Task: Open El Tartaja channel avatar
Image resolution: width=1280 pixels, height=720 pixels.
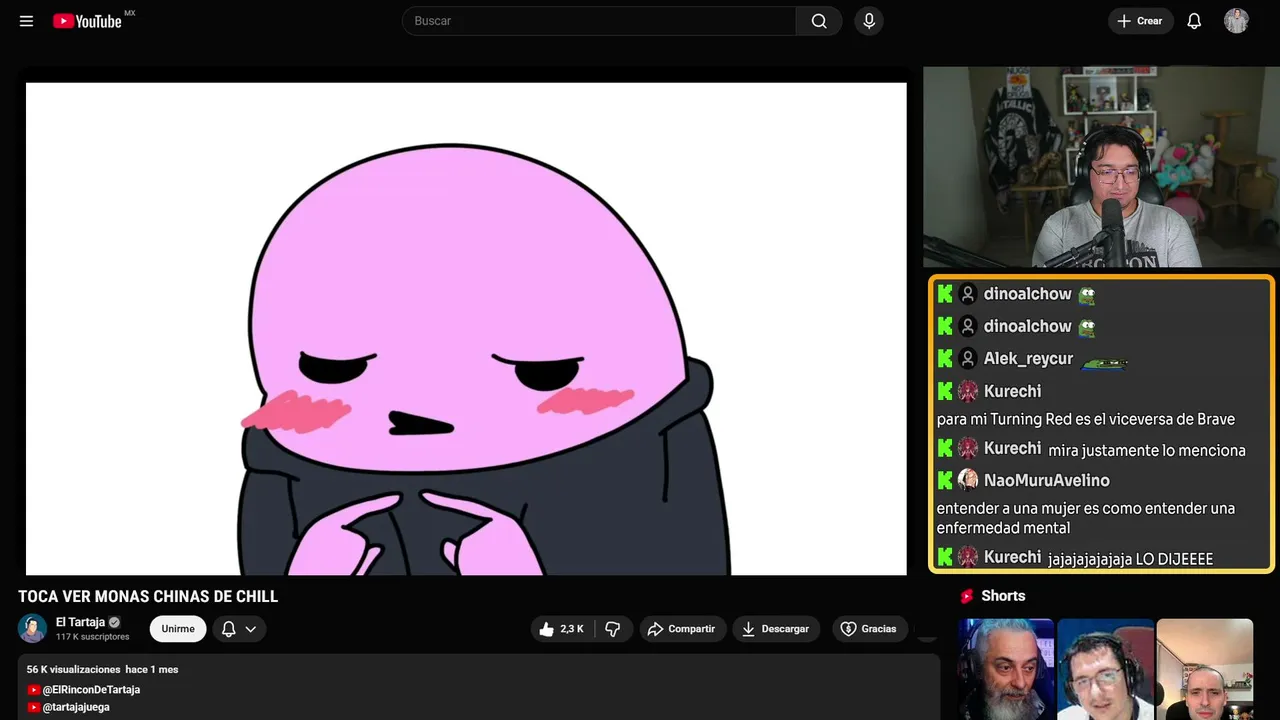Action: coord(33,628)
